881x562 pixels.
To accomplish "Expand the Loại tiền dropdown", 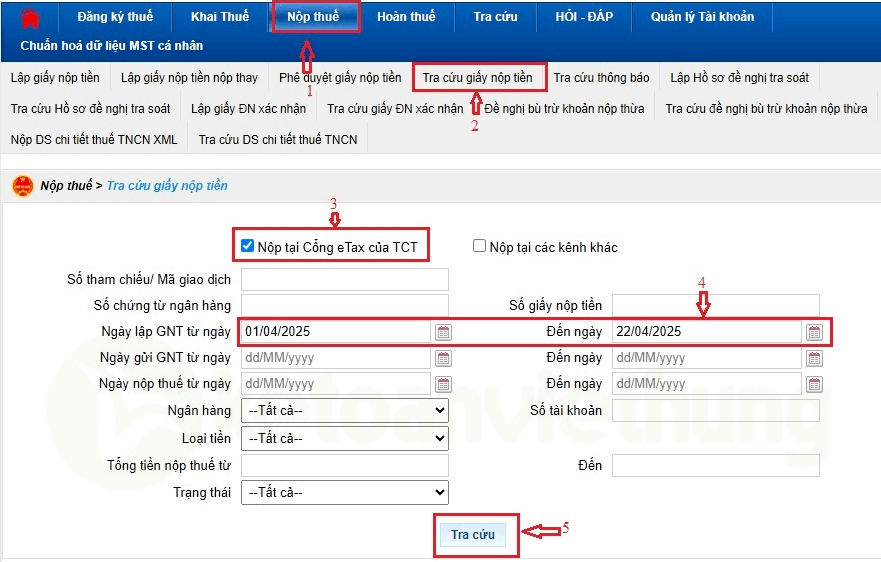I will pos(344,438).
